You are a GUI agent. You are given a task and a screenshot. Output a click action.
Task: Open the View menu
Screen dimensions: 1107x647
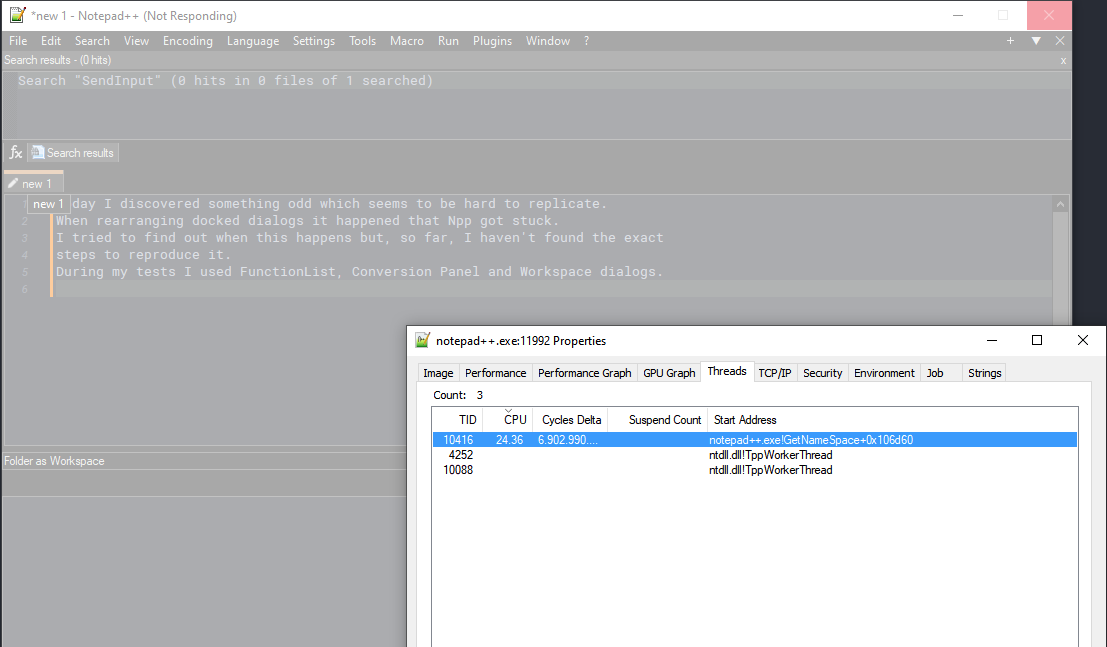click(x=136, y=41)
